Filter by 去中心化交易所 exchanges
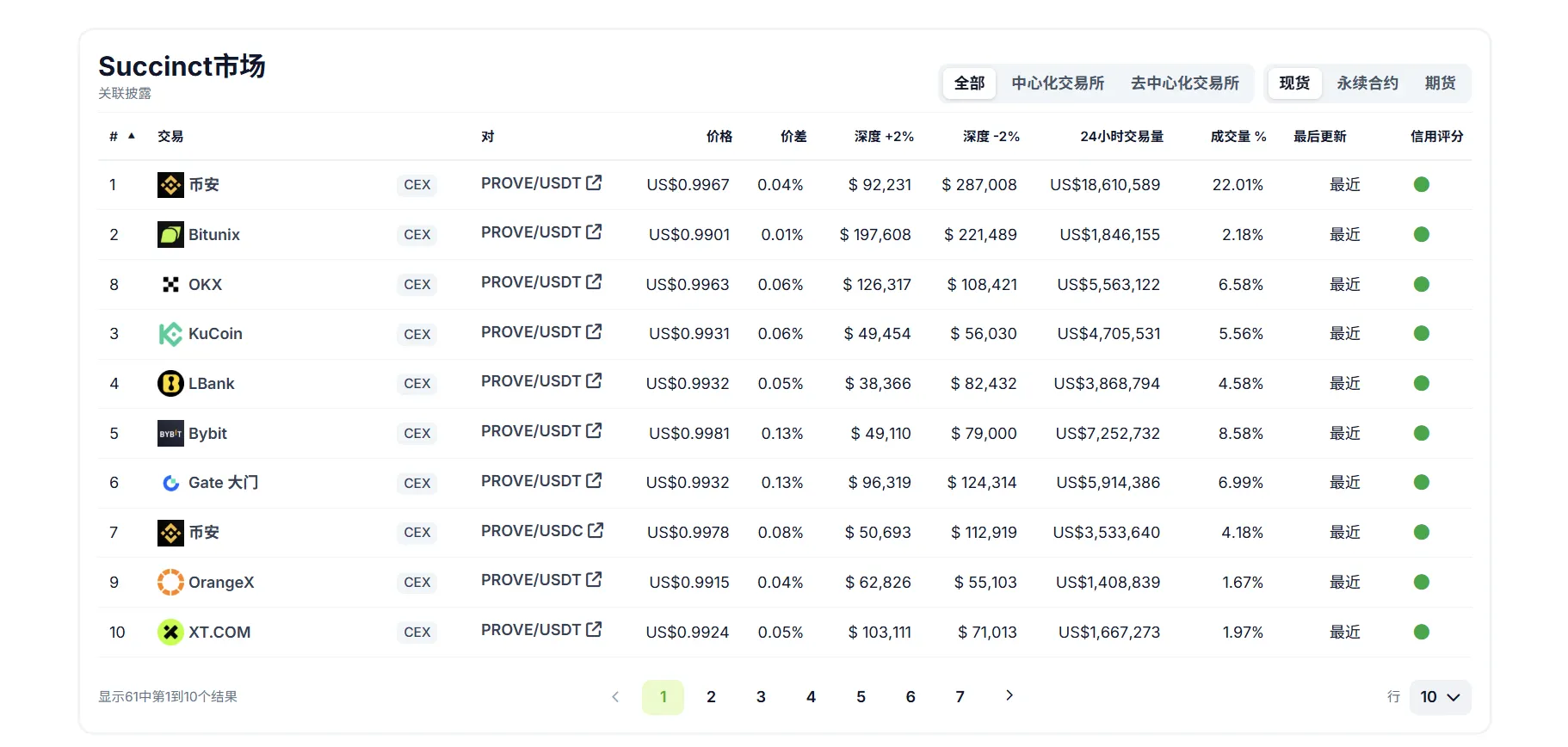The width and height of the screenshot is (1568, 747). point(1184,83)
